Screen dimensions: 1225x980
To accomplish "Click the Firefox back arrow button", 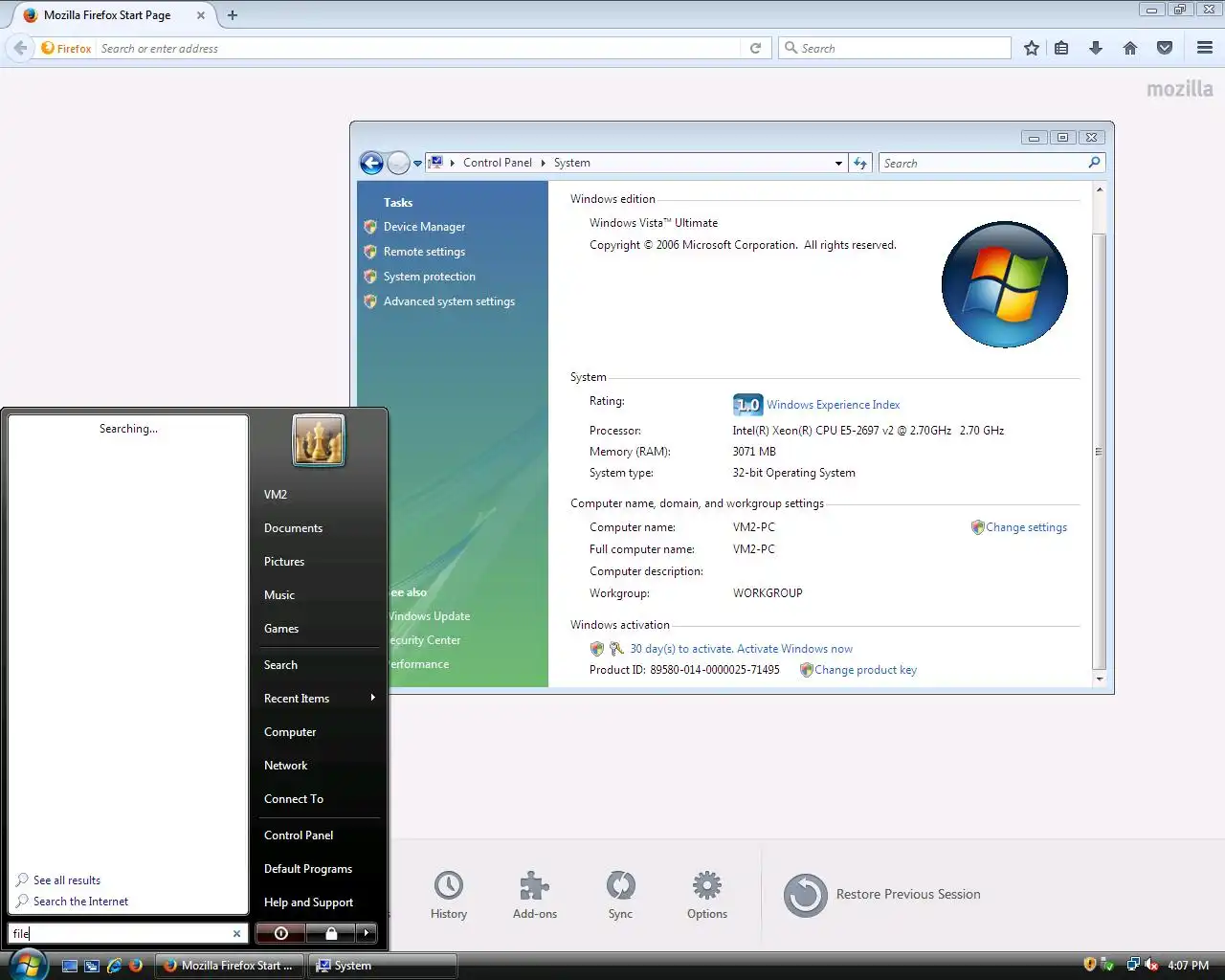I will click(20, 48).
